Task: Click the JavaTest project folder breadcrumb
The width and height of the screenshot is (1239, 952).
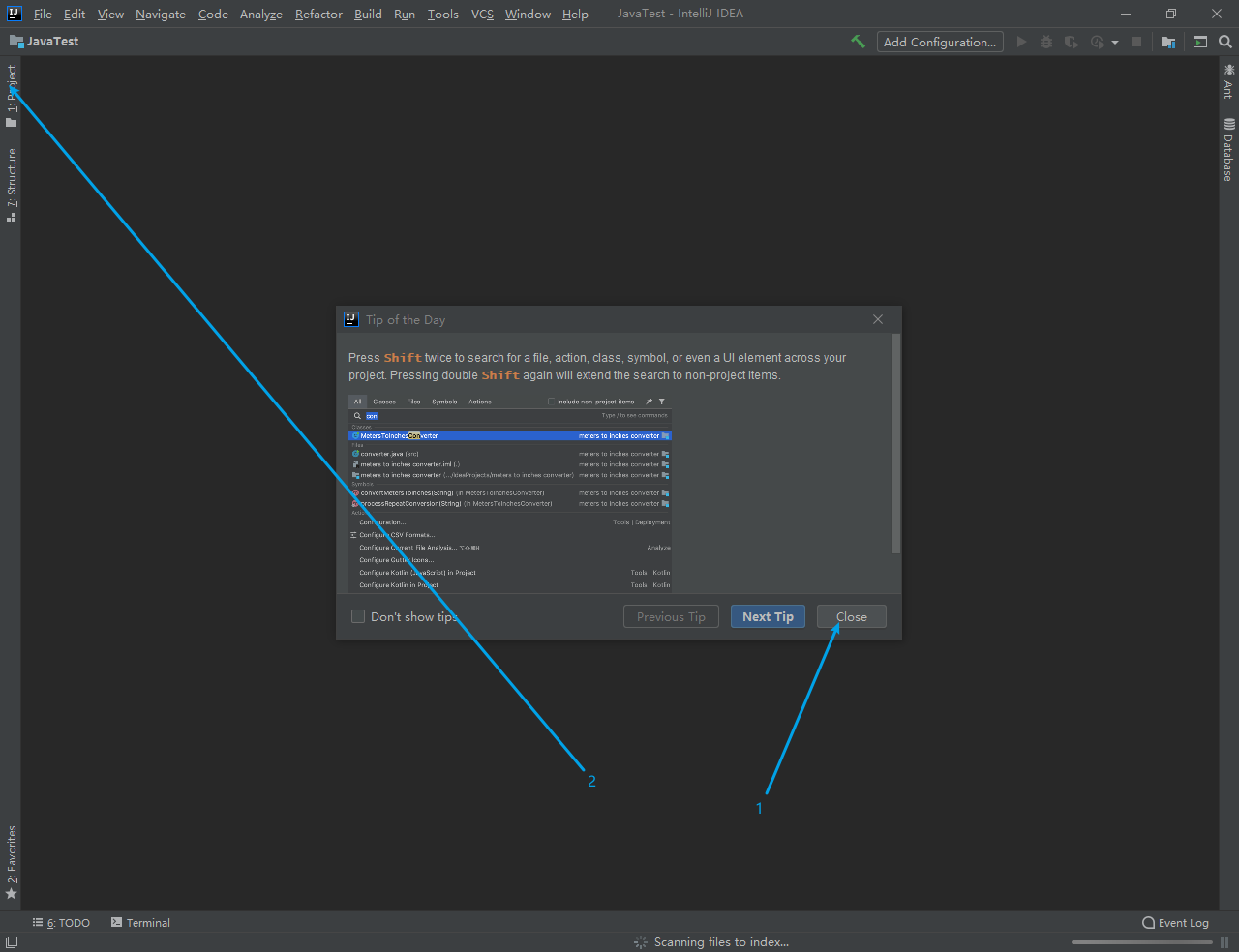Action: click(x=44, y=42)
